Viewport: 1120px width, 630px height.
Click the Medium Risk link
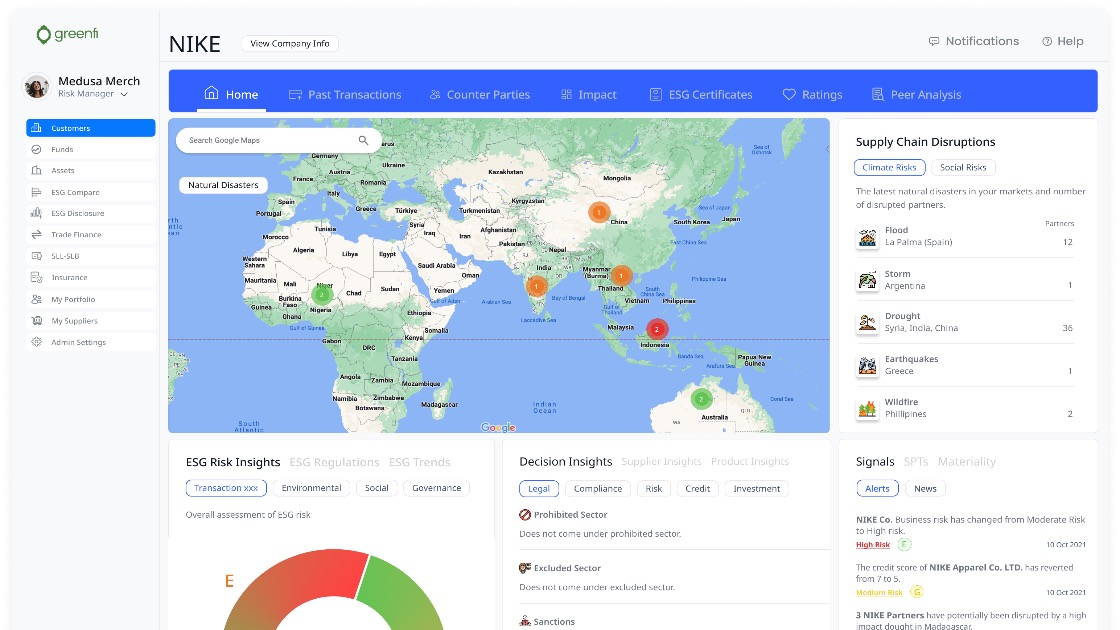tap(879, 592)
